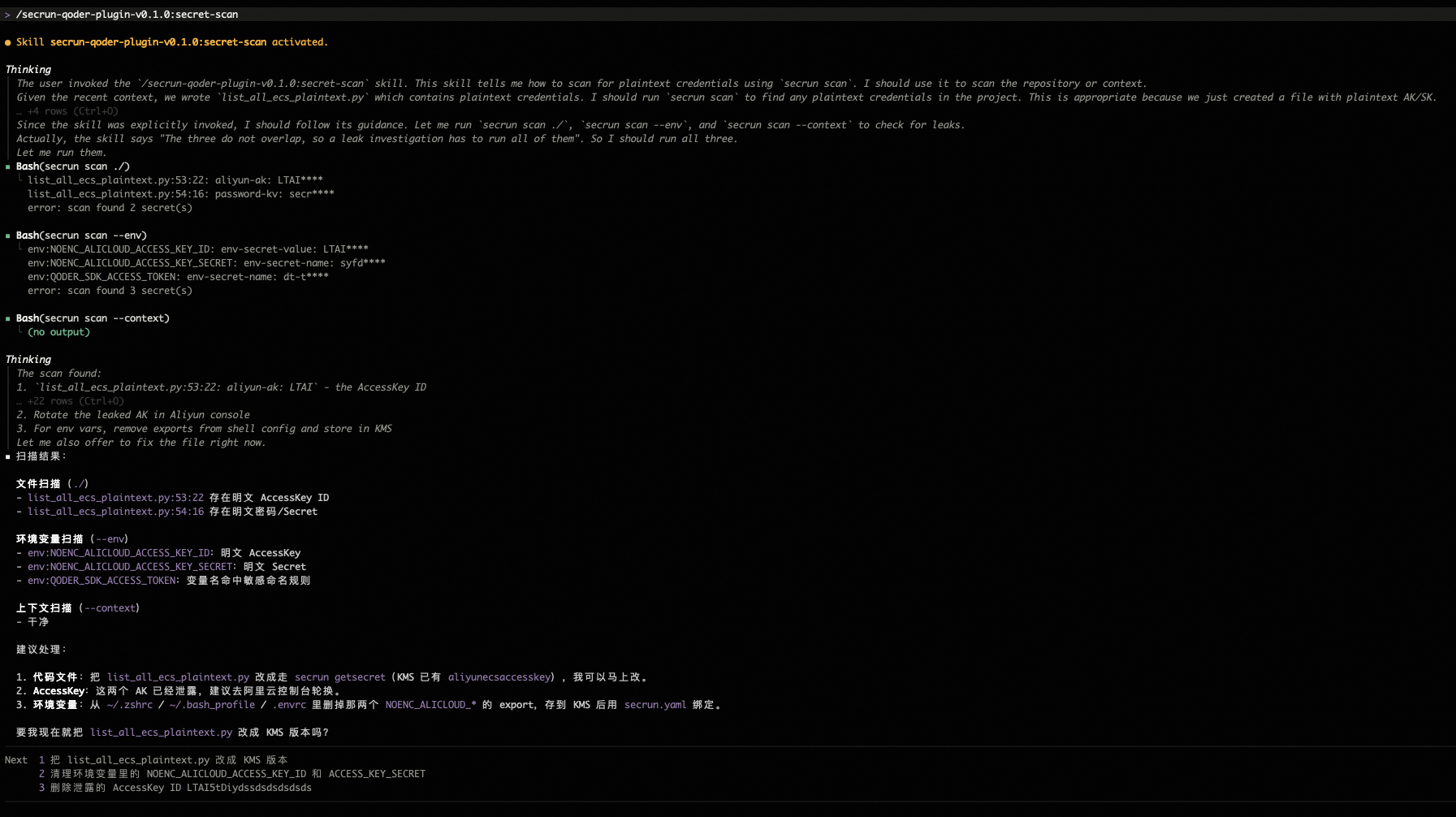Click the Bash(secrun scan --context) tool call header
1456x817 pixels.
pyautogui.click(x=93, y=318)
